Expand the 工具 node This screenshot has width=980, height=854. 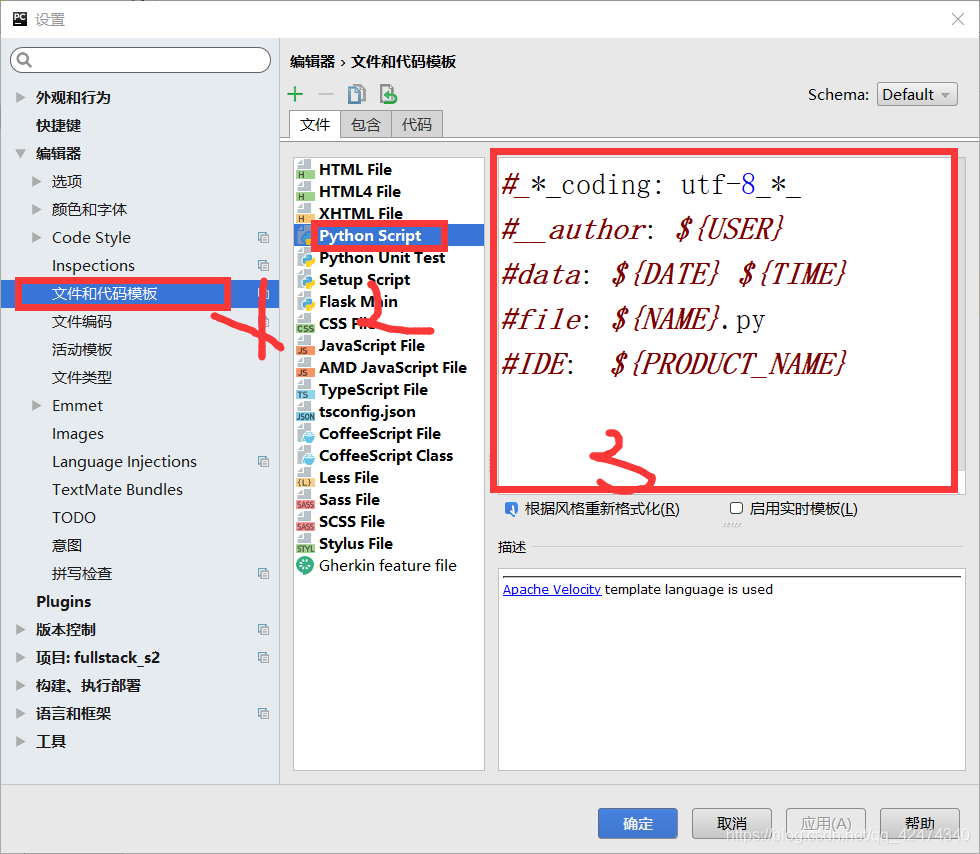[x=21, y=741]
